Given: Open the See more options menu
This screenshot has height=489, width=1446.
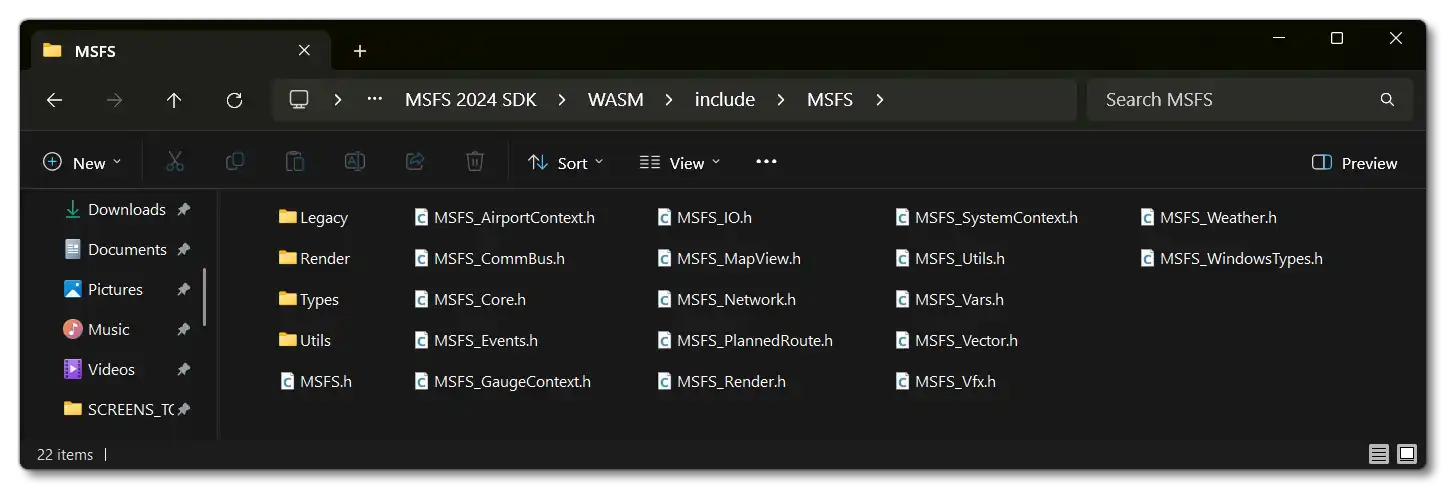Looking at the screenshot, I should [766, 162].
